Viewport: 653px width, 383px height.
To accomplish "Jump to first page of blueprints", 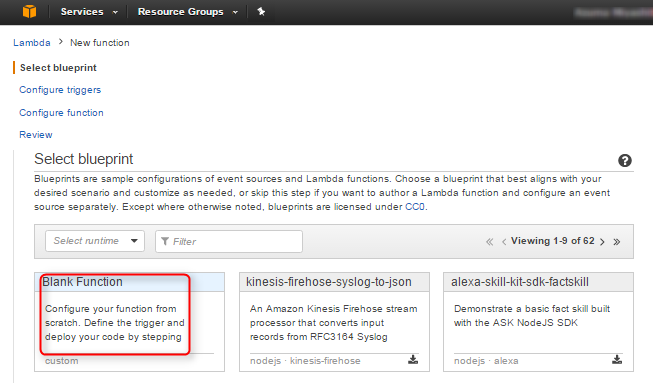I will pos(490,241).
